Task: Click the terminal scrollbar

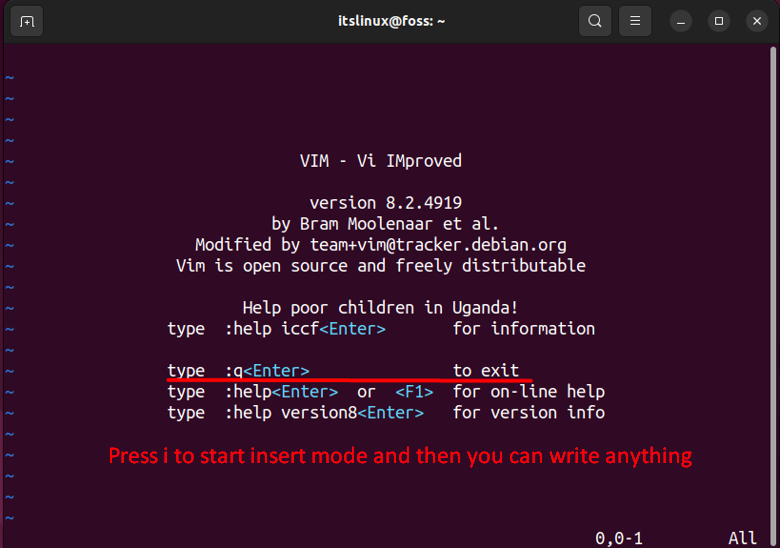Action: click(773, 294)
